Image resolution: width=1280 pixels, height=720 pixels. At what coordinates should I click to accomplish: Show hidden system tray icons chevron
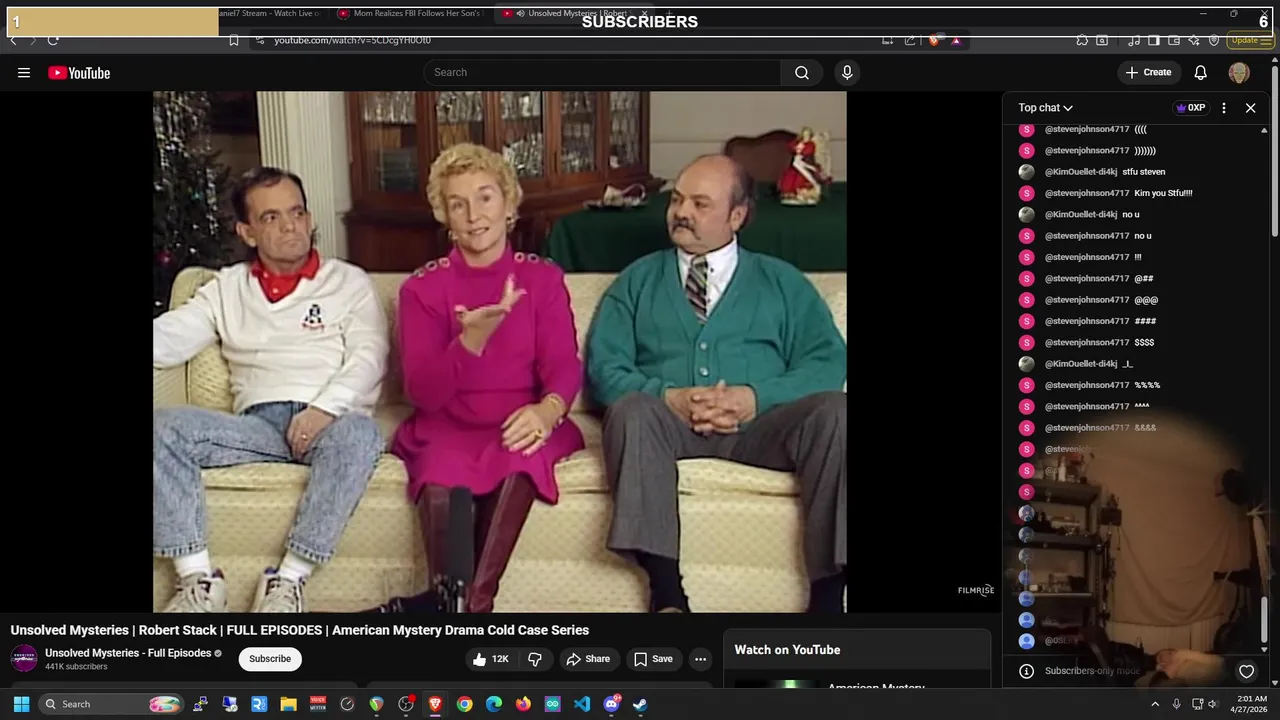pos(1155,704)
